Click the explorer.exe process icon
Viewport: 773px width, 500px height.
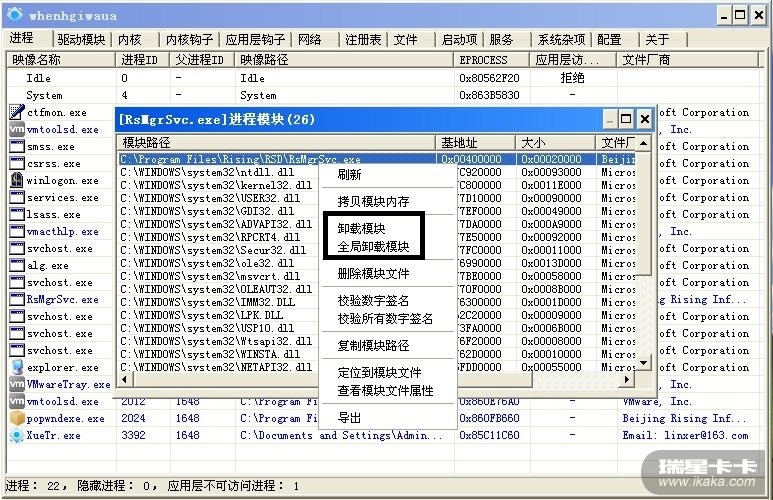(x=17, y=367)
